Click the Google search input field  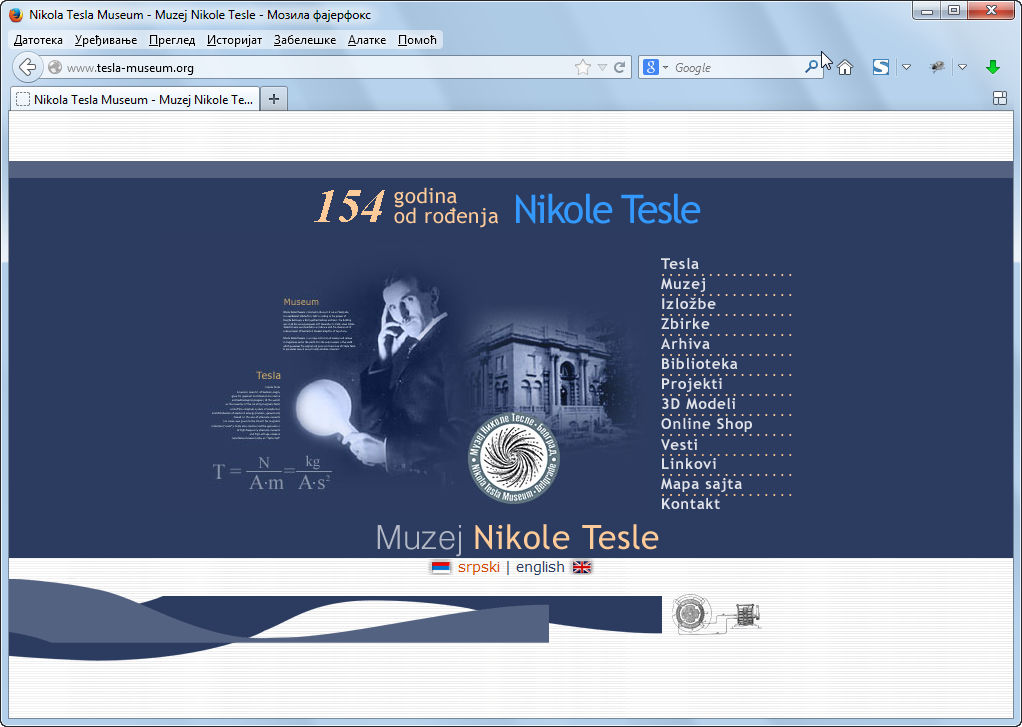click(x=738, y=67)
